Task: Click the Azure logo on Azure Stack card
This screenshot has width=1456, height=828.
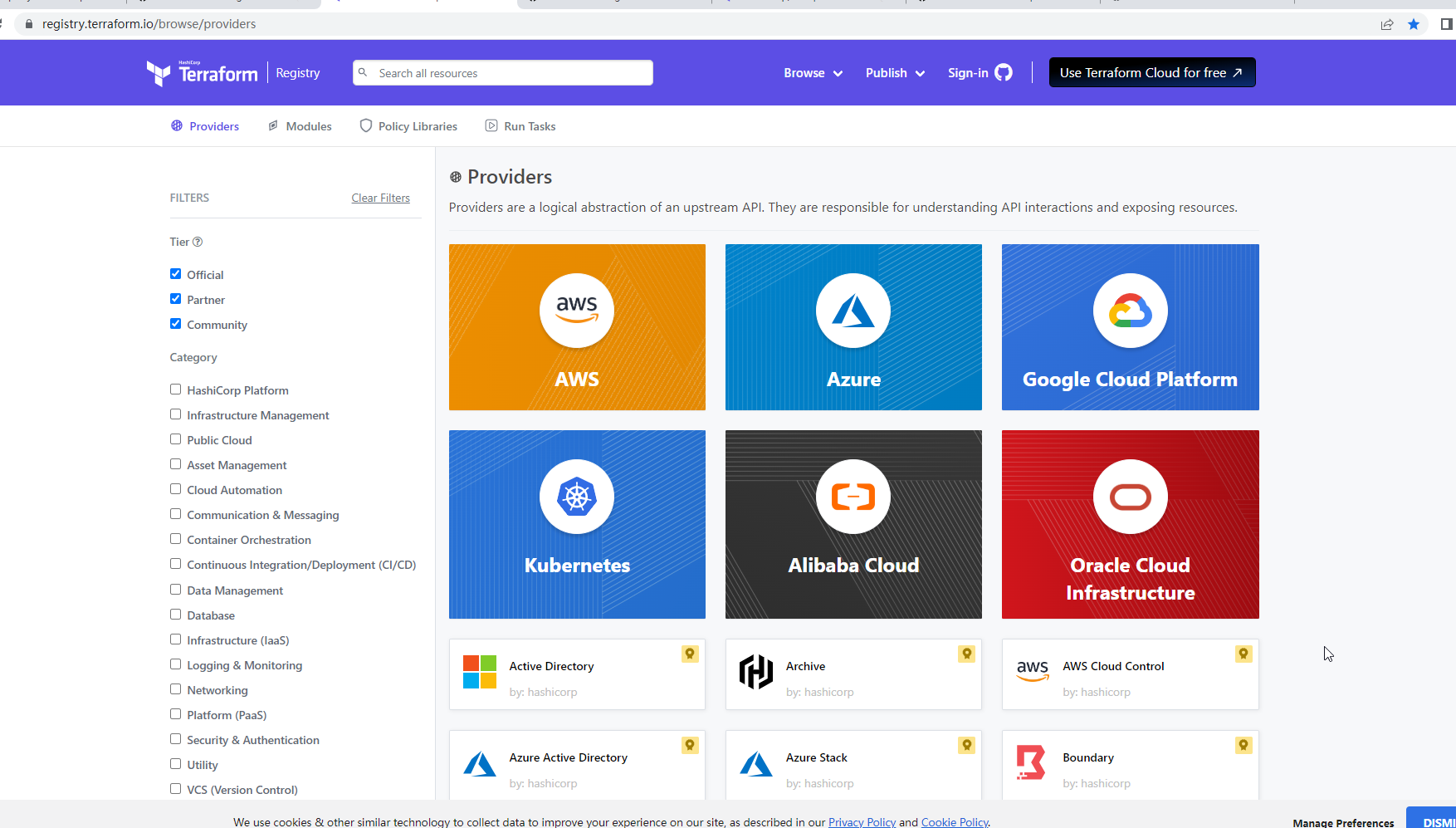Action: tap(756, 763)
